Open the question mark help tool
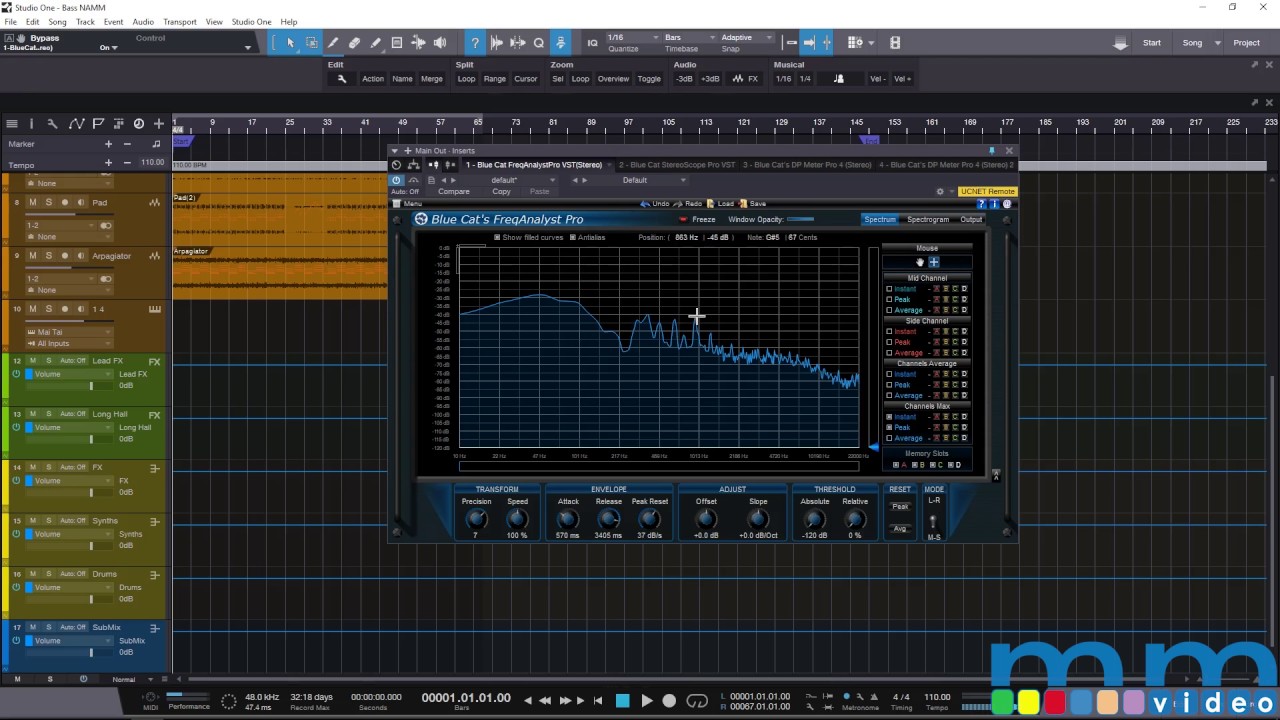1280x720 pixels. (x=475, y=43)
